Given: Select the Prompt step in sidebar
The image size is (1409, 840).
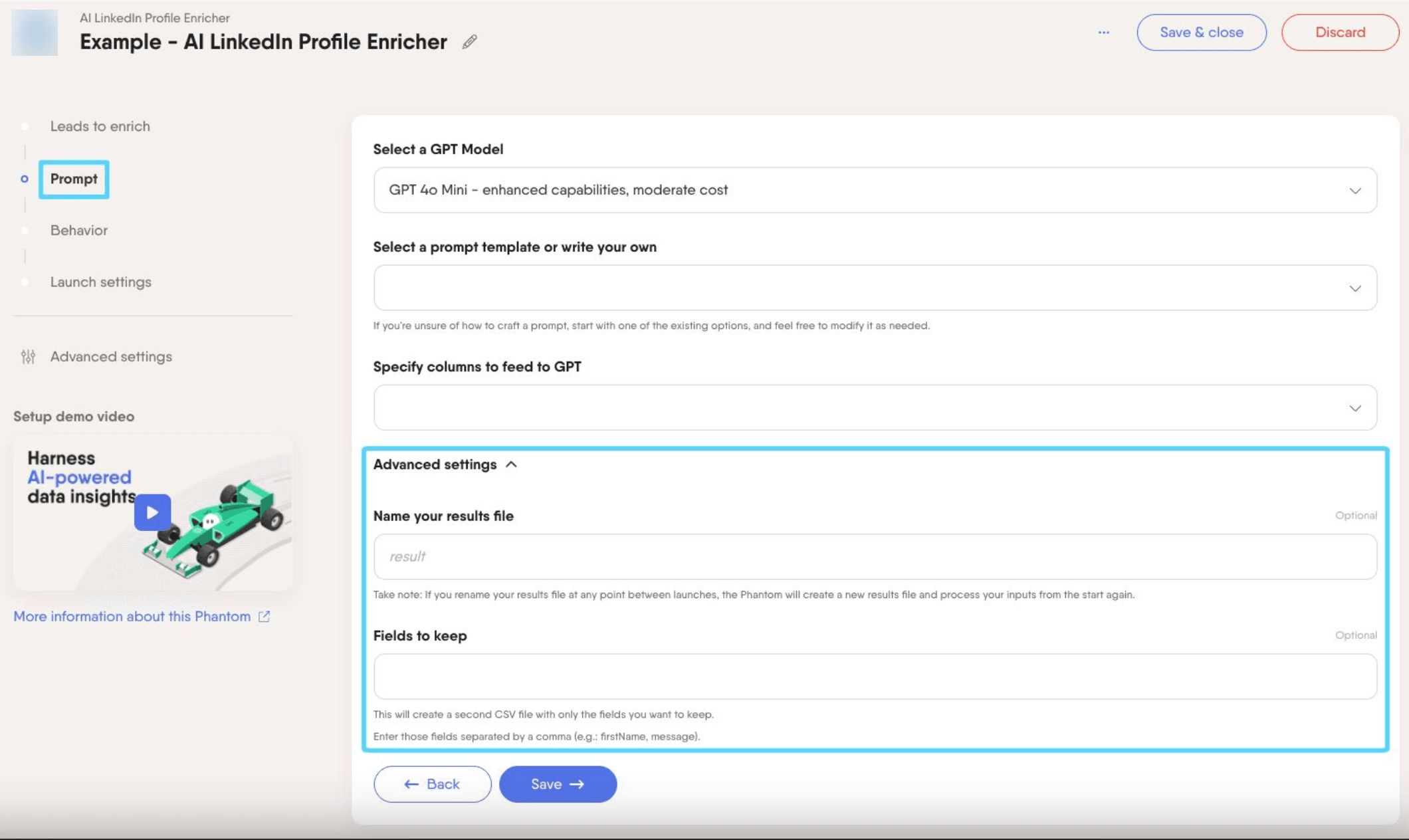Looking at the screenshot, I should point(74,179).
